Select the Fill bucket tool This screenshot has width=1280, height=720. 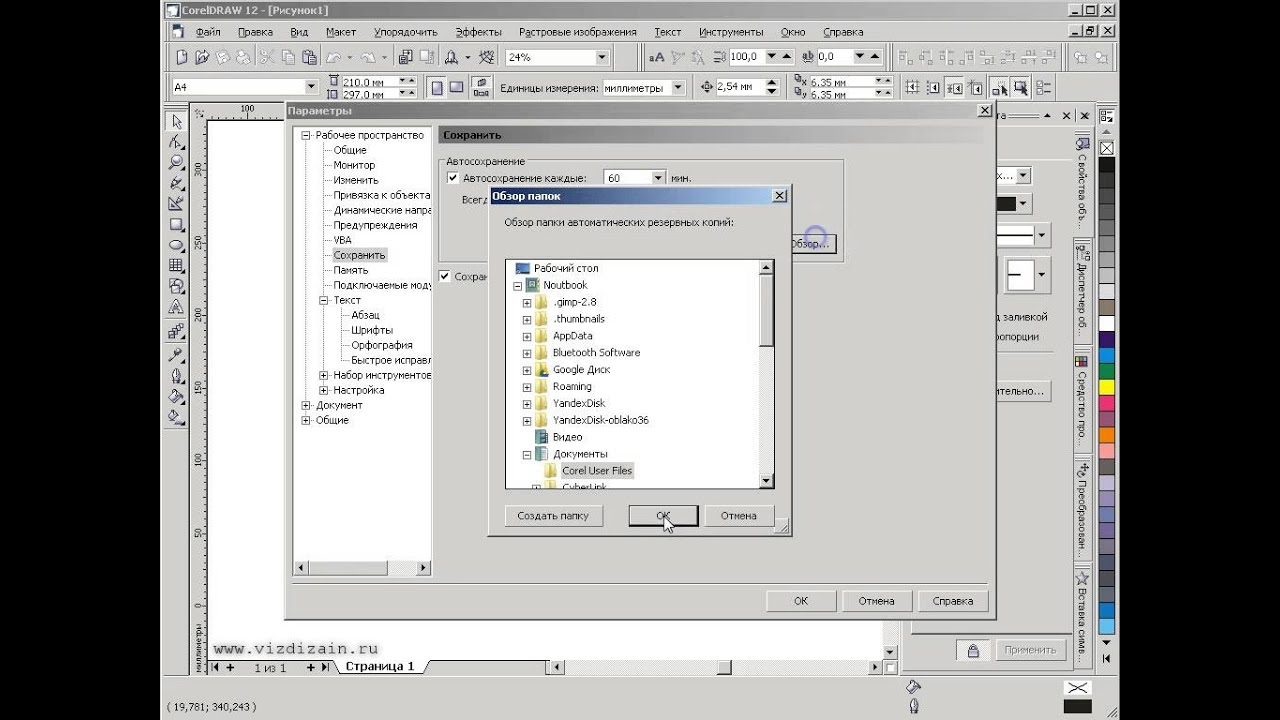click(x=176, y=397)
